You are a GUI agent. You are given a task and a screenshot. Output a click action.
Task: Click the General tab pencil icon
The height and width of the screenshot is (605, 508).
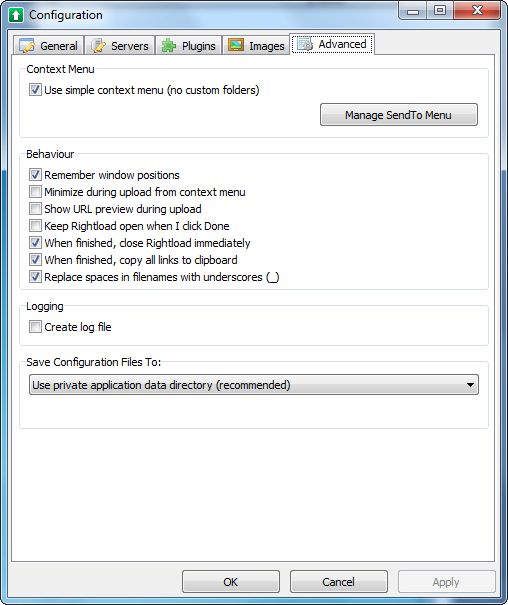point(27,46)
